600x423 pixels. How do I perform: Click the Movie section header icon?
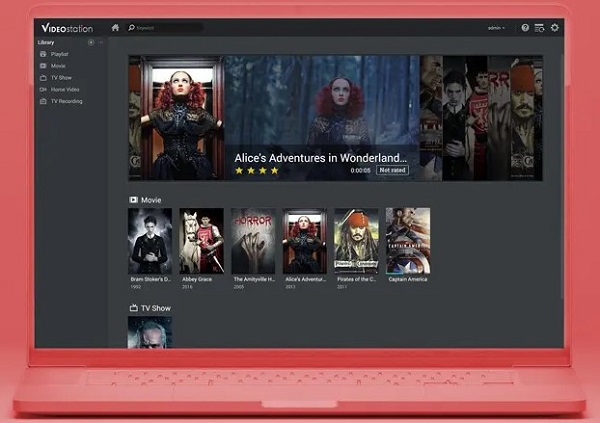[x=133, y=199]
